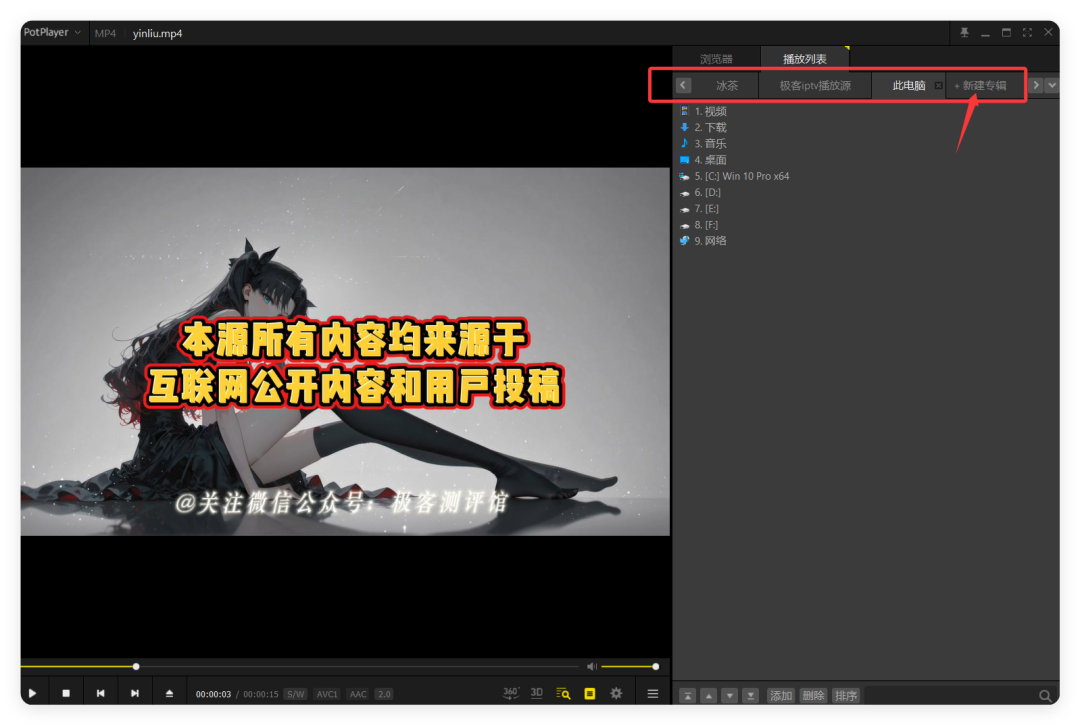This screenshot has height=725, width=1080.
Task: Click the 2.0 audio channel label
Action: point(384,694)
